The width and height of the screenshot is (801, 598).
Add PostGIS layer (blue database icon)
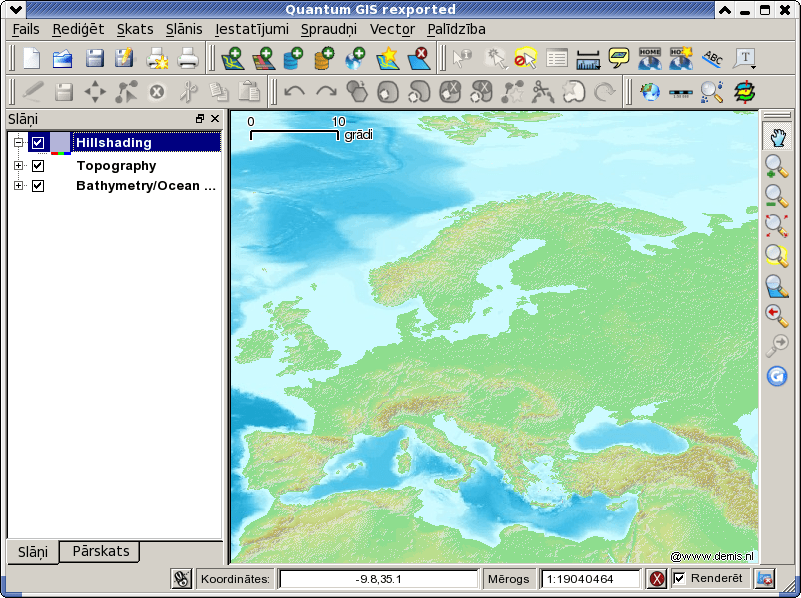click(x=294, y=58)
